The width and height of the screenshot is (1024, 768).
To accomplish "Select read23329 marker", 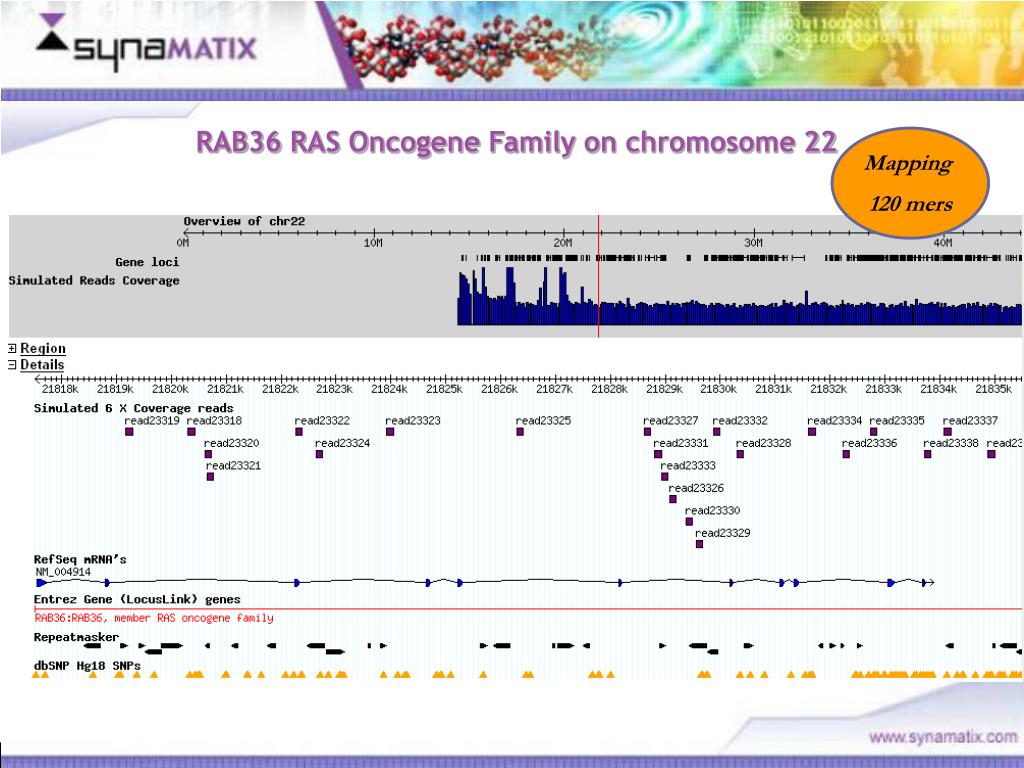I will (699, 544).
